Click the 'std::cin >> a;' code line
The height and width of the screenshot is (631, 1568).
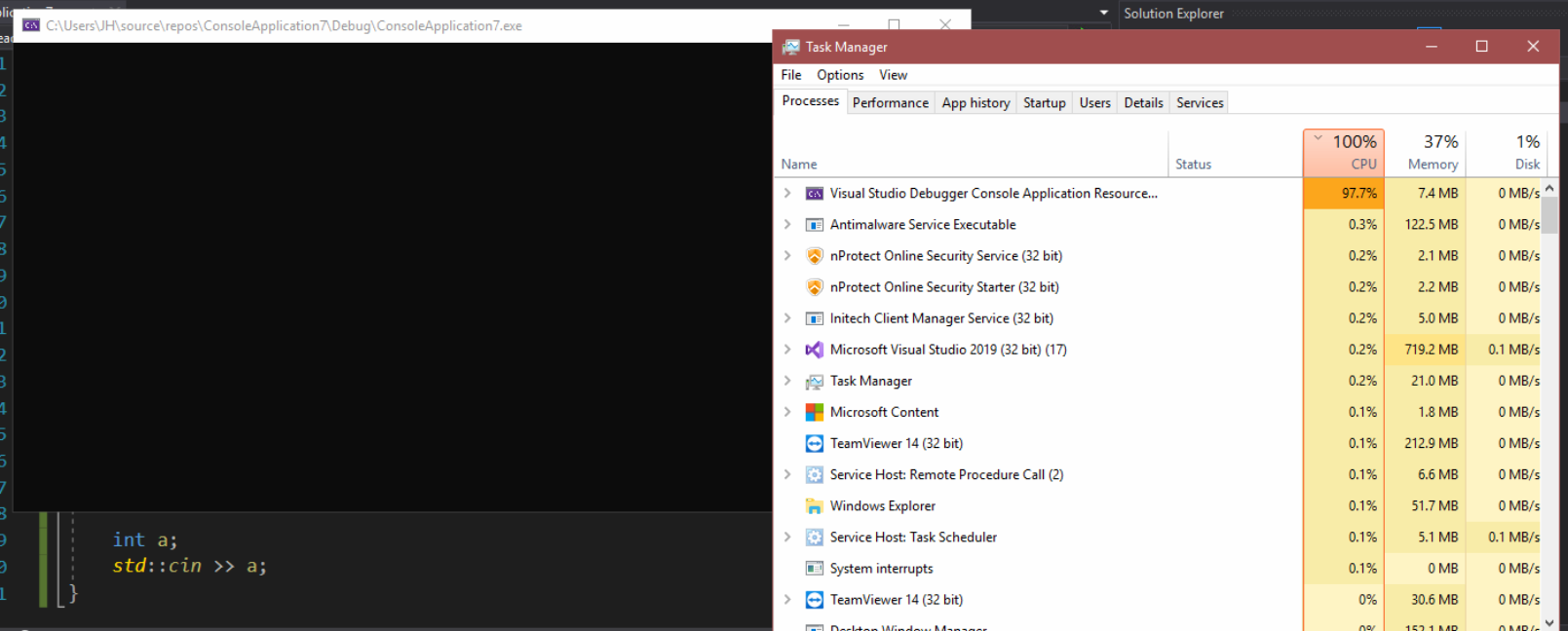[x=189, y=566]
